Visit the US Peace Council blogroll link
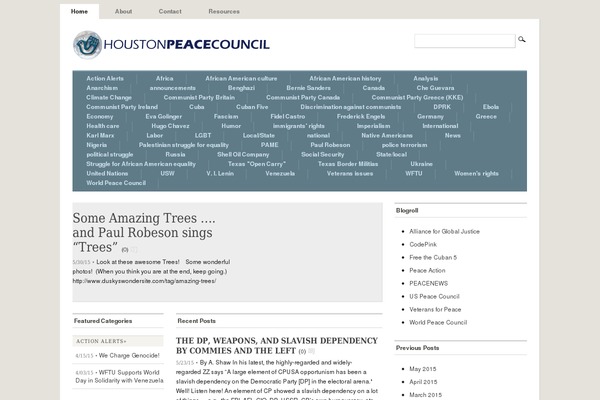The height and width of the screenshot is (400, 600). coord(434,297)
